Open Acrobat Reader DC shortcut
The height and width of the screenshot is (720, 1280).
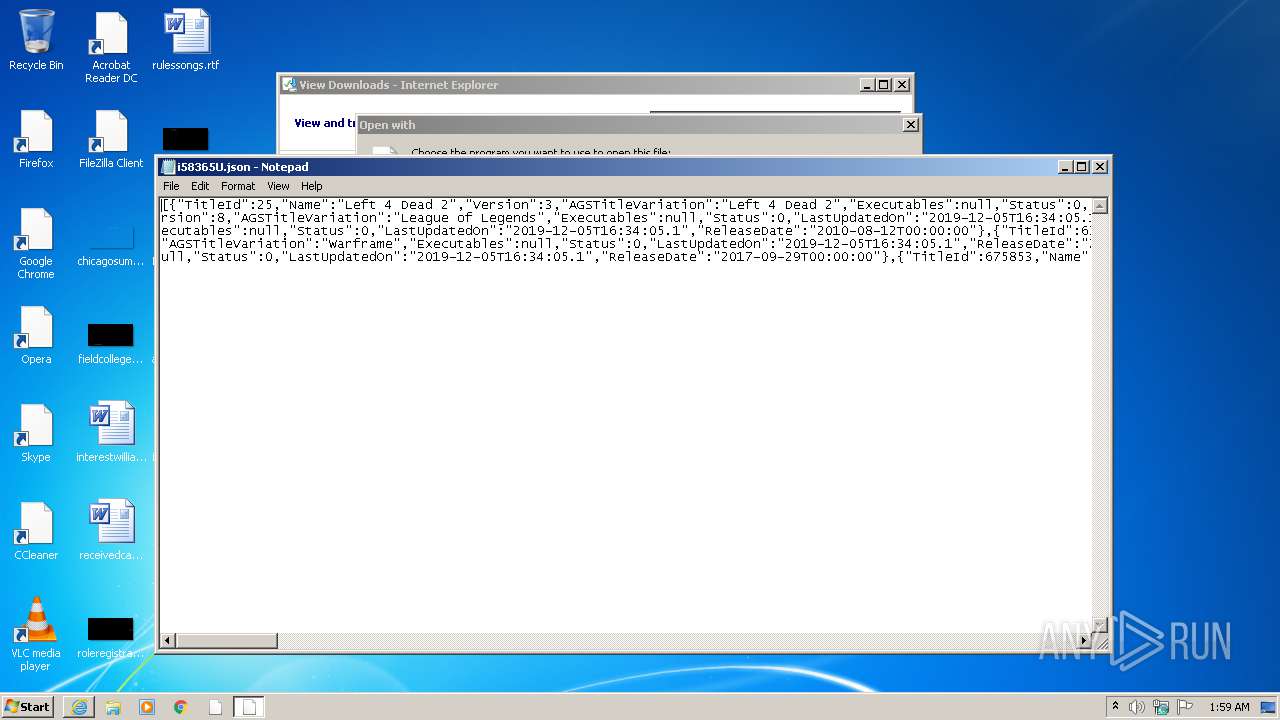point(111,47)
